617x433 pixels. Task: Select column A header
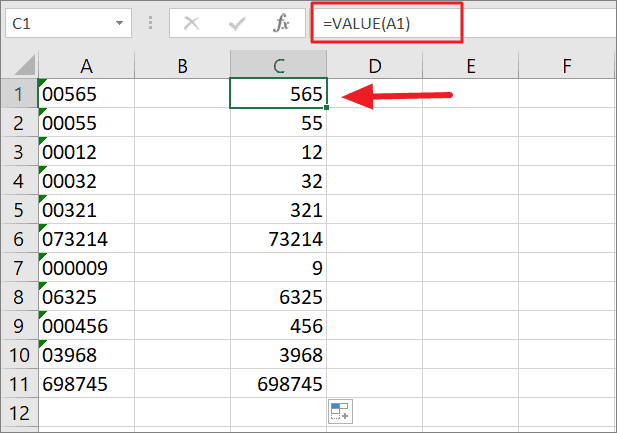pos(86,65)
